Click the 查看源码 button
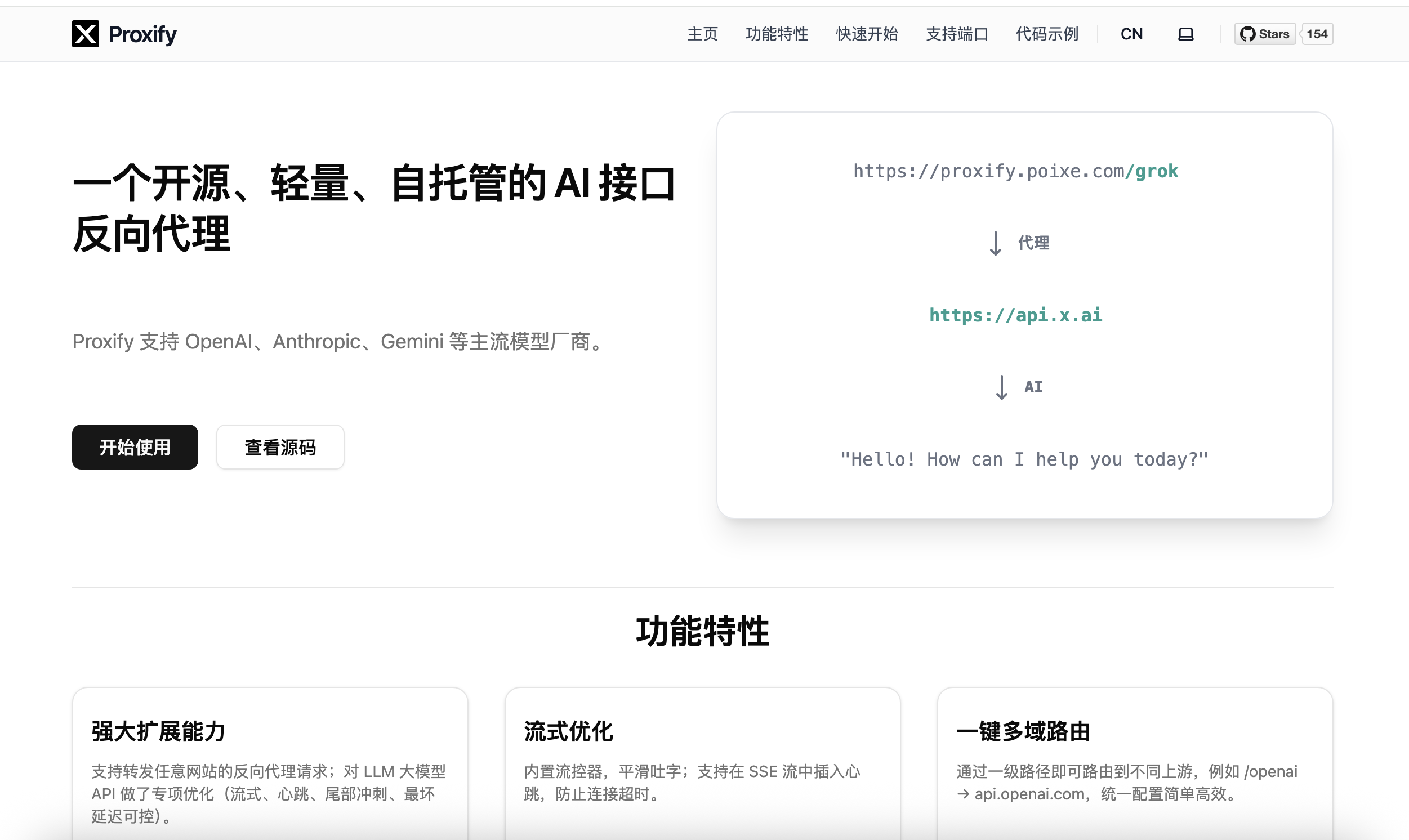Image resolution: width=1409 pixels, height=840 pixels. point(280,447)
